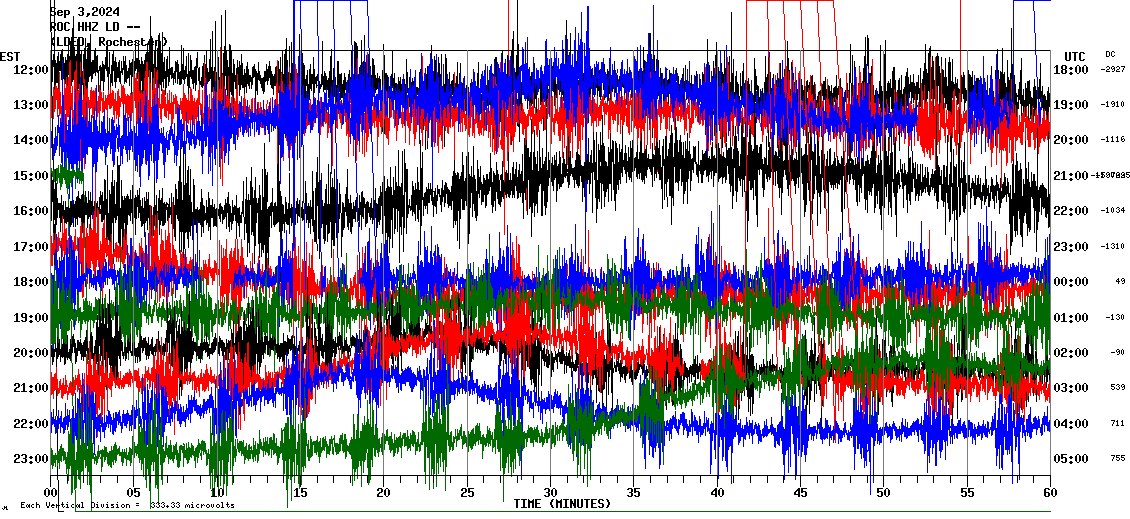Click the EST column heading
The width and height of the screenshot is (1130, 519).
click(x=10, y=56)
